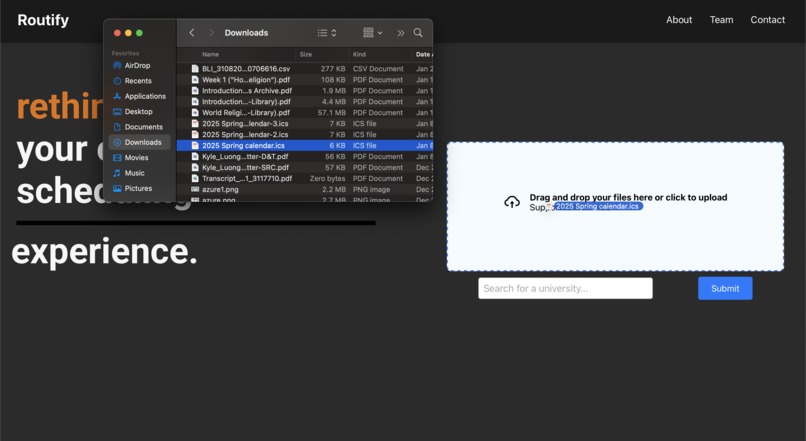Open Recents in Finder sidebar

coord(137,81)
